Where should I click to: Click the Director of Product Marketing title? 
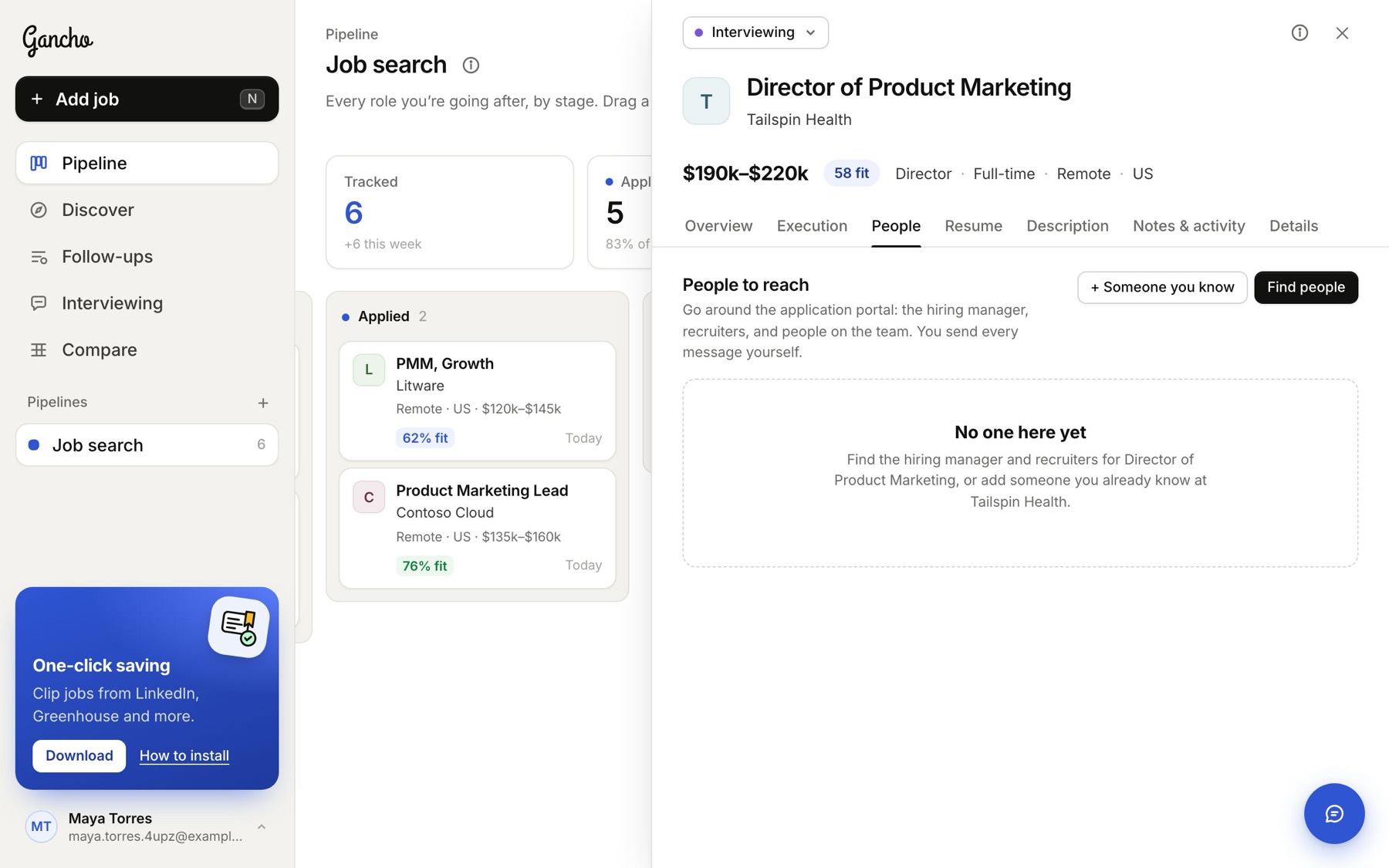tap(908, 87)
